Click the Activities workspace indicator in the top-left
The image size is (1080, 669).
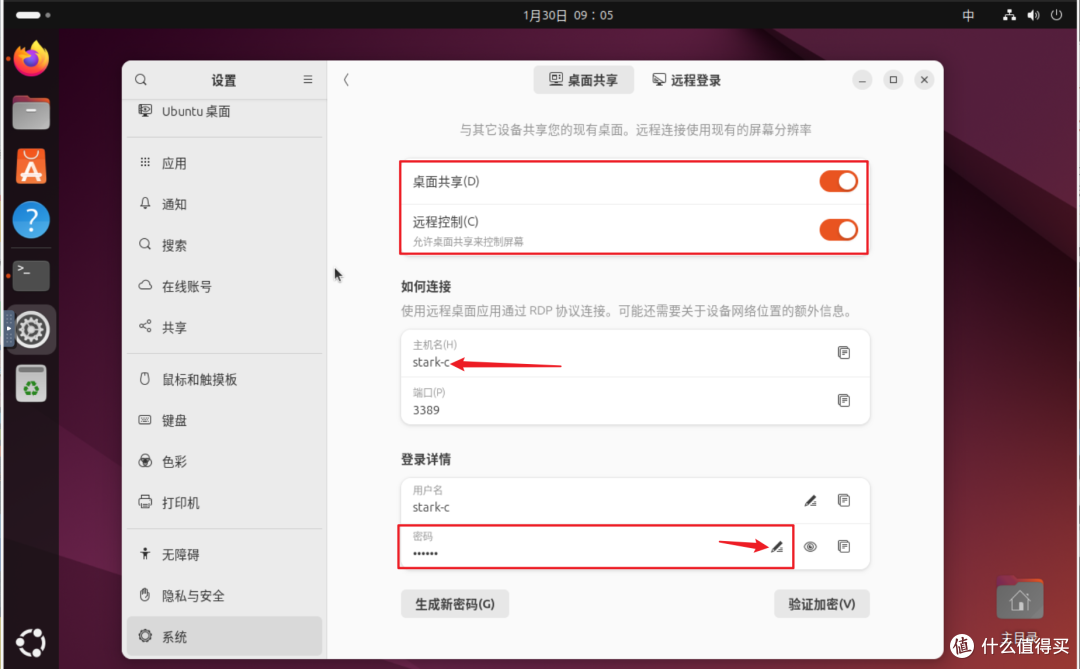pyautogui.click(x=32, y=14)
